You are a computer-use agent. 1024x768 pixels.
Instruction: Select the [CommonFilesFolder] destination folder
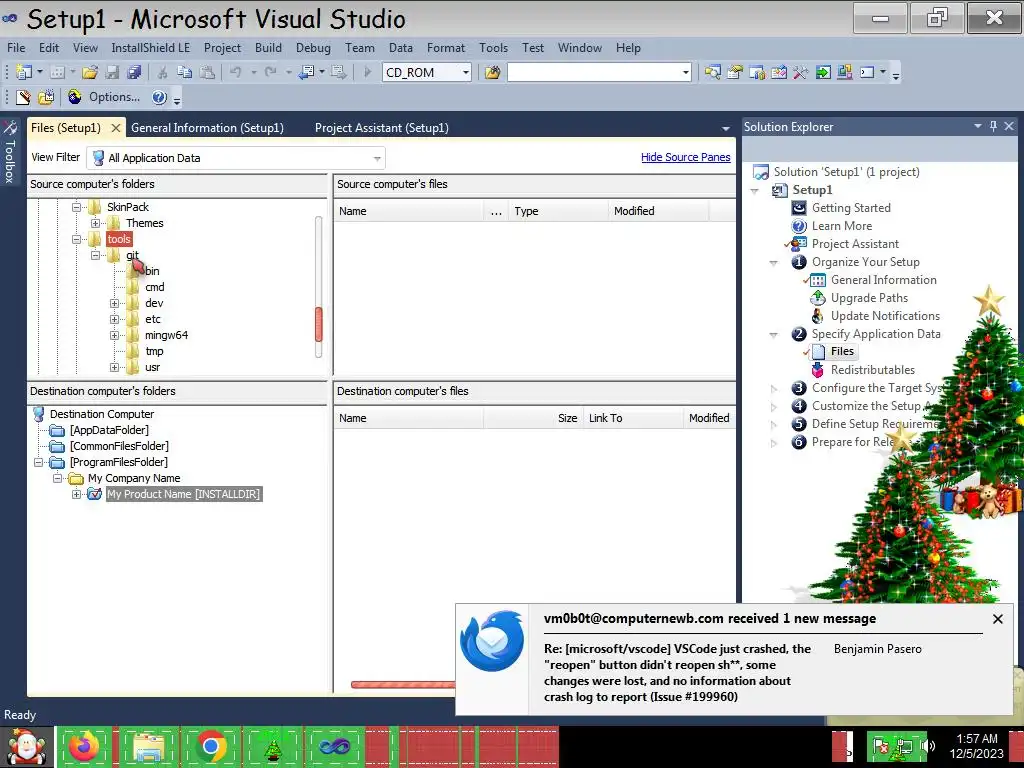tap(119, 446)
